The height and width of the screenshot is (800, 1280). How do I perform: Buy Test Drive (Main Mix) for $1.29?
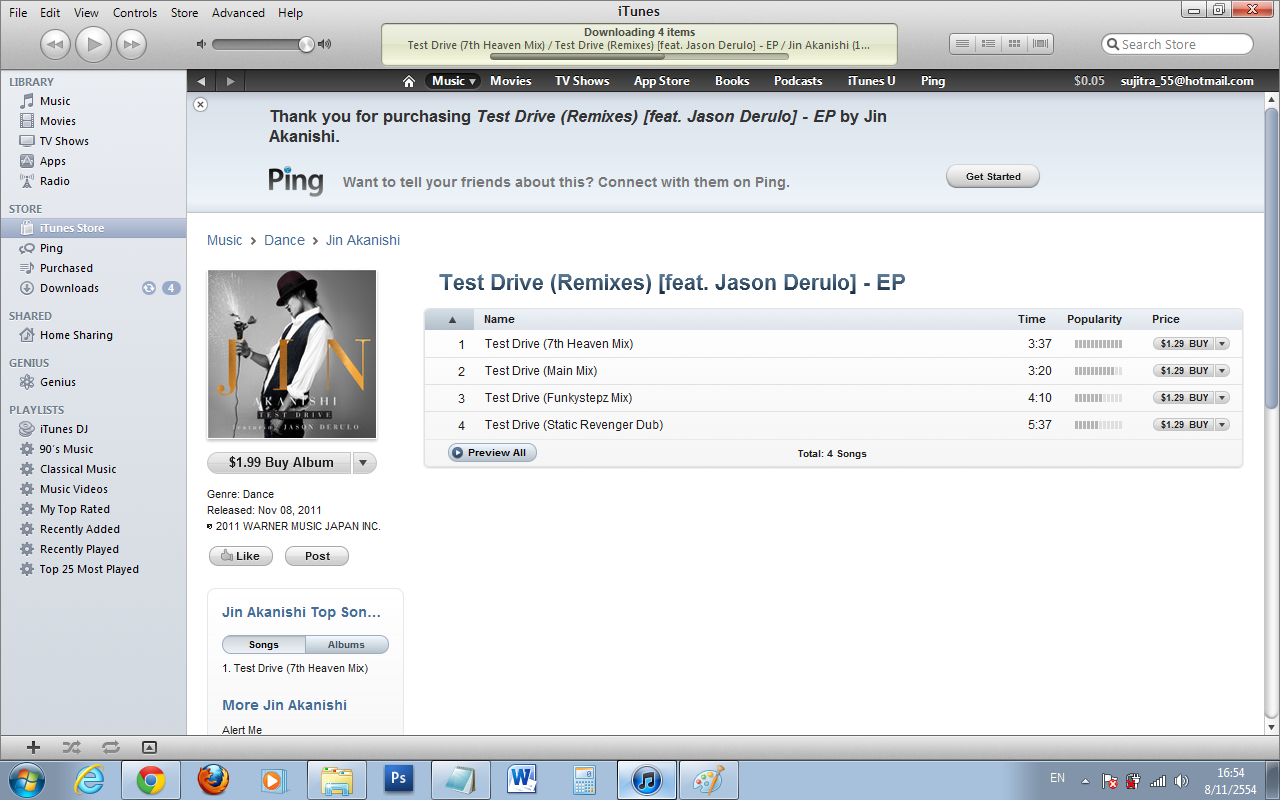click(x=1183, y=371)
